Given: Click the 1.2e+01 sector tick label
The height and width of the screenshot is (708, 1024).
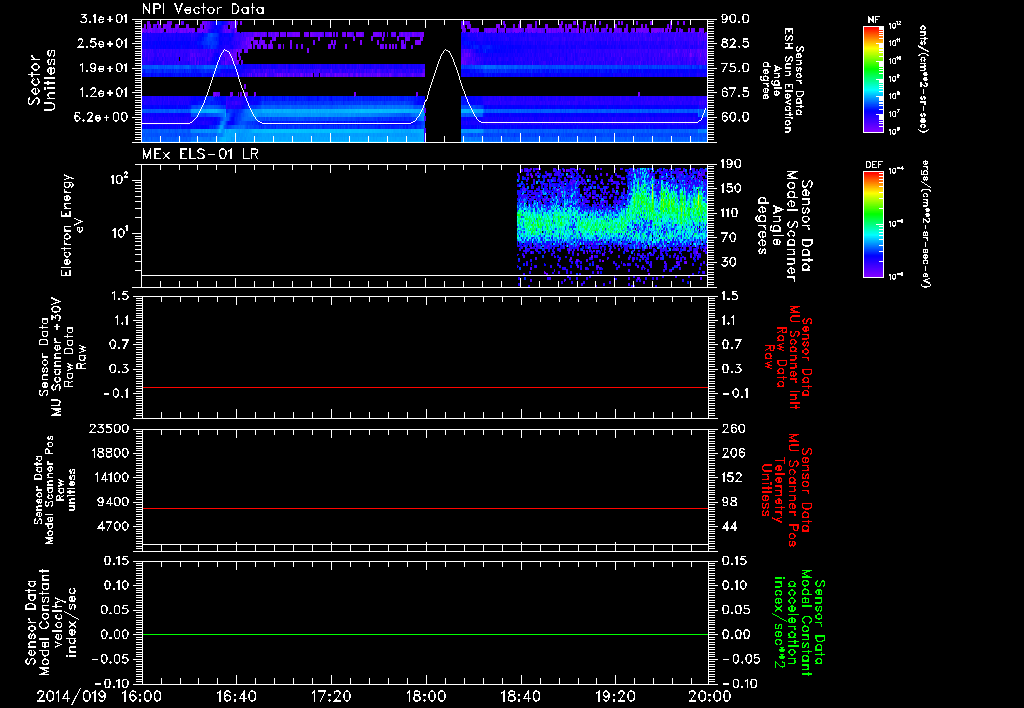Looking at the screenshot, I should pyautogui.click(x=104, y=93).
